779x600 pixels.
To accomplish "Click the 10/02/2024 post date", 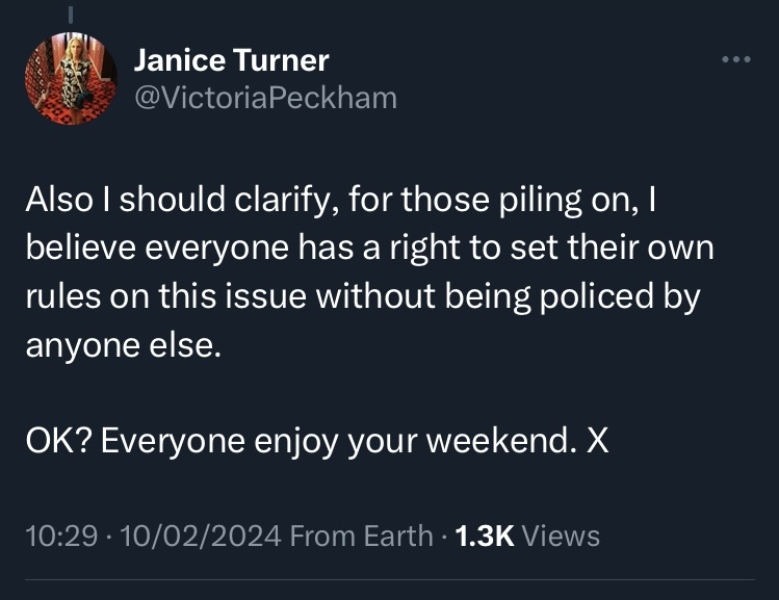I will point(200,536).
